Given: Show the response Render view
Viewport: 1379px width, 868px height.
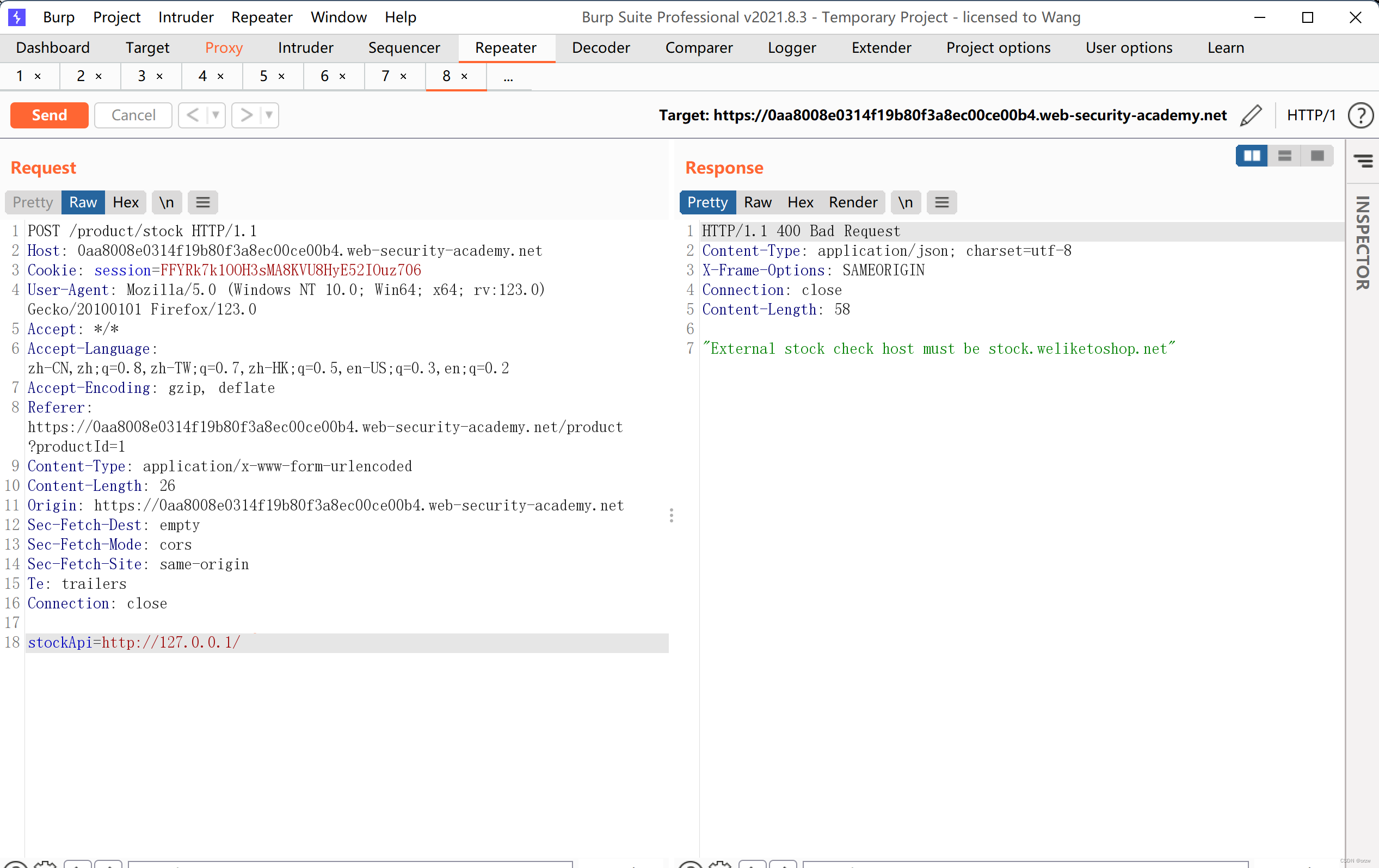Looking at the screenshot, I should tap(853, 202).
